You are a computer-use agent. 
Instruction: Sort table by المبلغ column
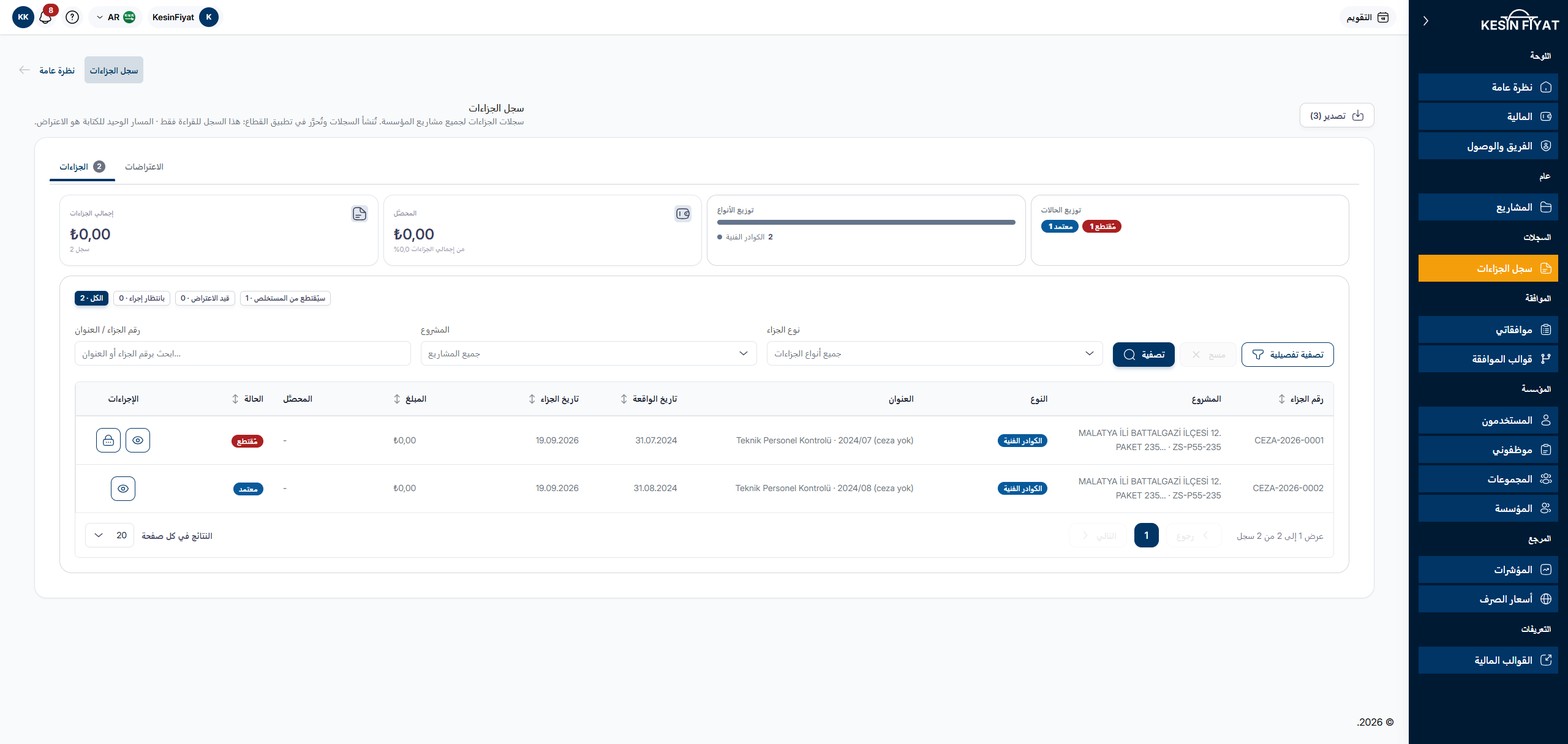point(410,399)
